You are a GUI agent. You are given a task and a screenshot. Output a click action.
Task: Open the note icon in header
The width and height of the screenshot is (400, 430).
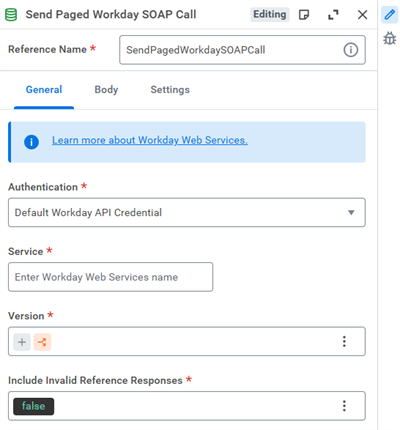(304, 15)
